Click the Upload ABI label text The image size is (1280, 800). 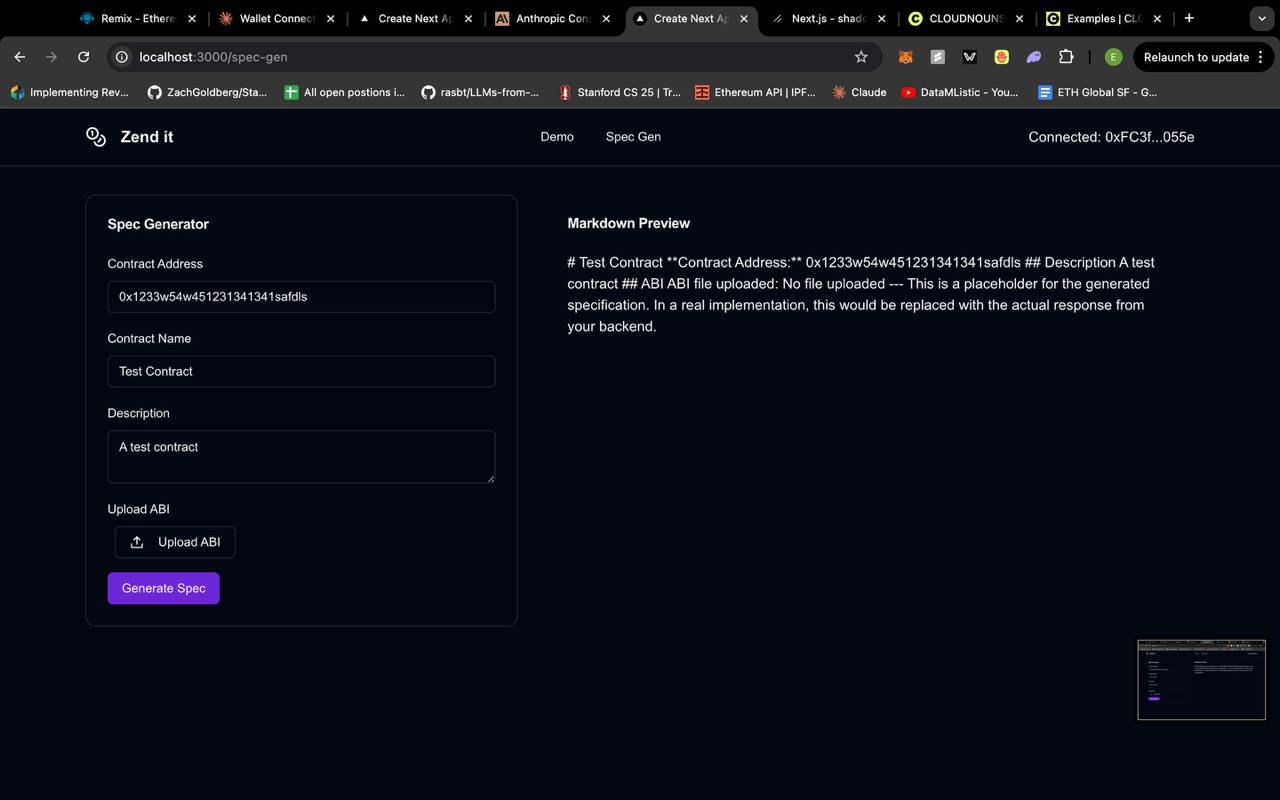tap(139, 509)
